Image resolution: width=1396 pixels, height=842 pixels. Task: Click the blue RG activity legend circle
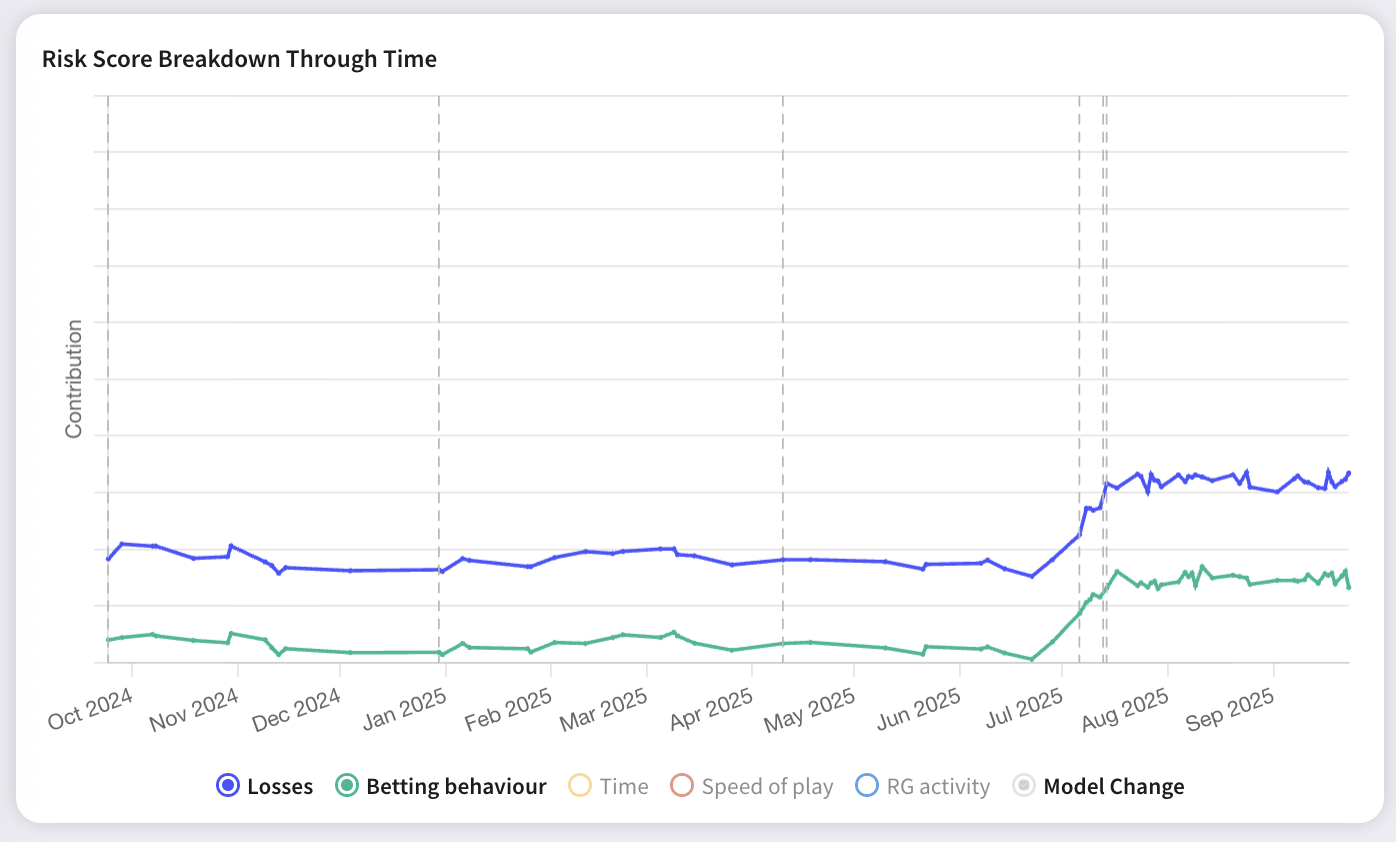[868, 786]
